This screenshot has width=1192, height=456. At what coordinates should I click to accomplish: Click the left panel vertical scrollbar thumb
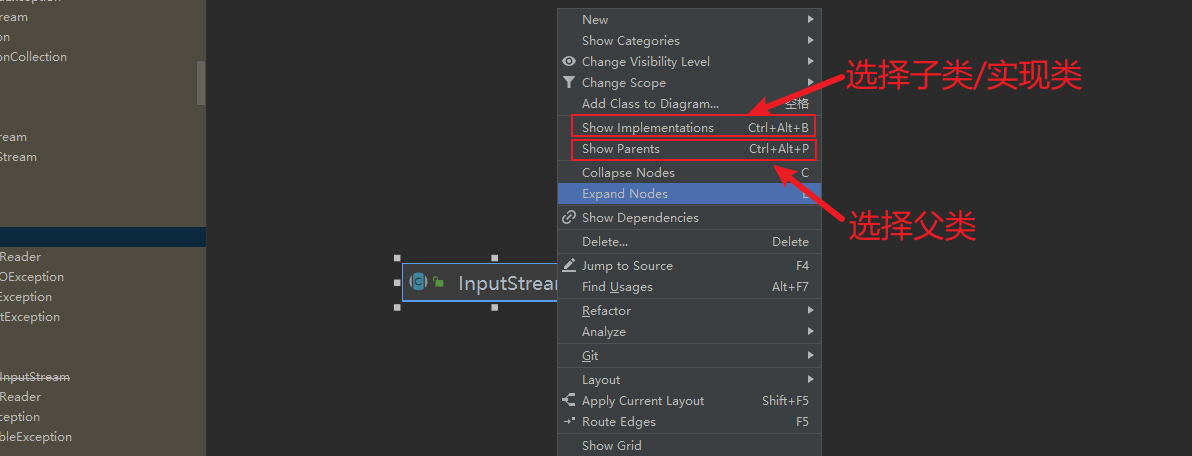[201, 82]
